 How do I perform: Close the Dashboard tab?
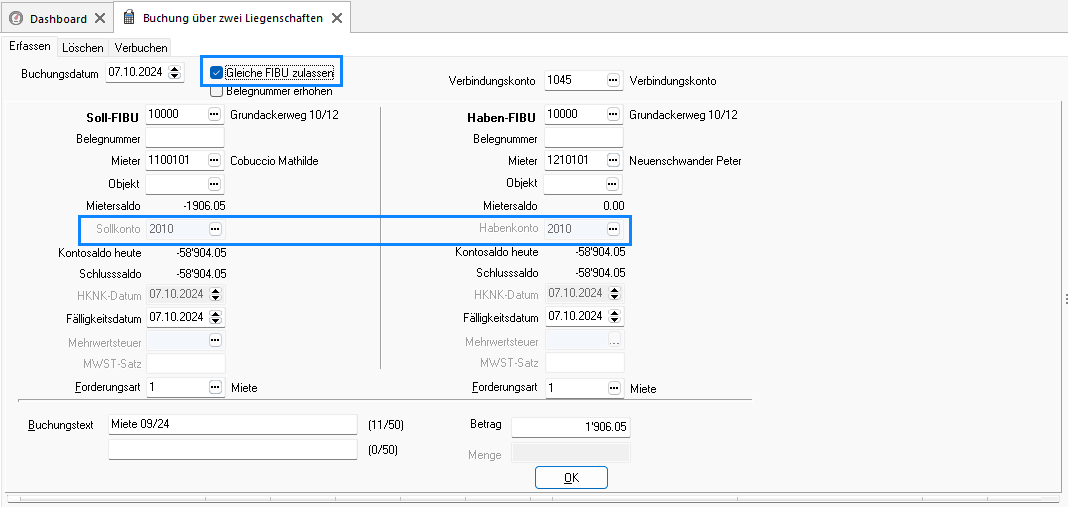pyautogui.click(x=99, y=18)
